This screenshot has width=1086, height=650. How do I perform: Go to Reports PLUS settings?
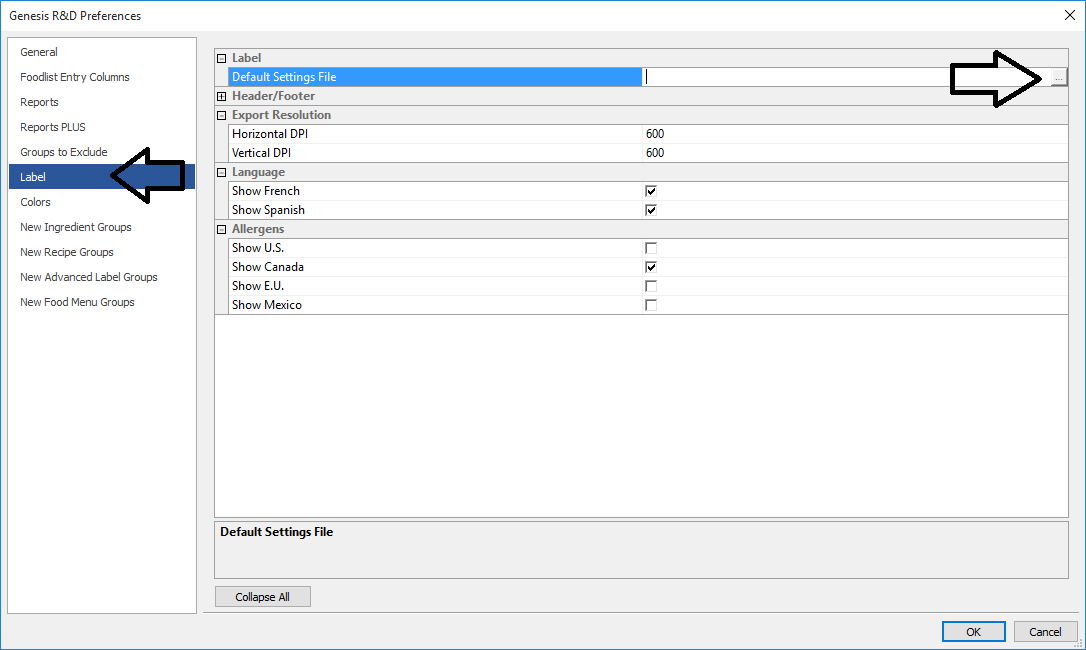point(53,127)
